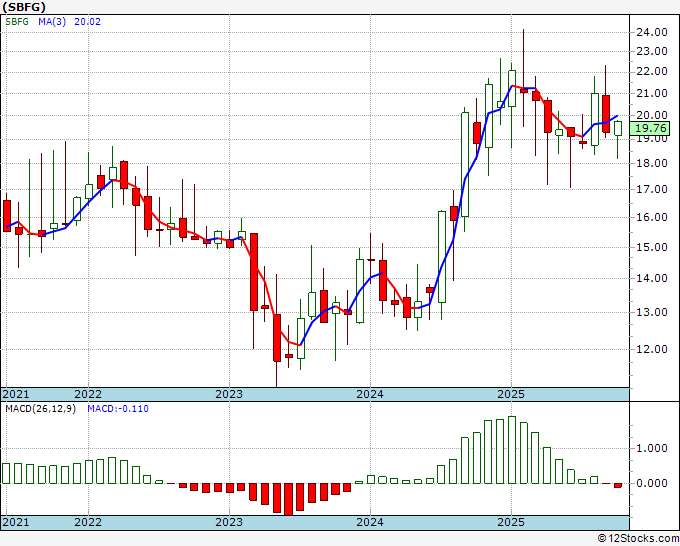
Task: Click the 12.00 price axis label
Action: pos(651,349)
